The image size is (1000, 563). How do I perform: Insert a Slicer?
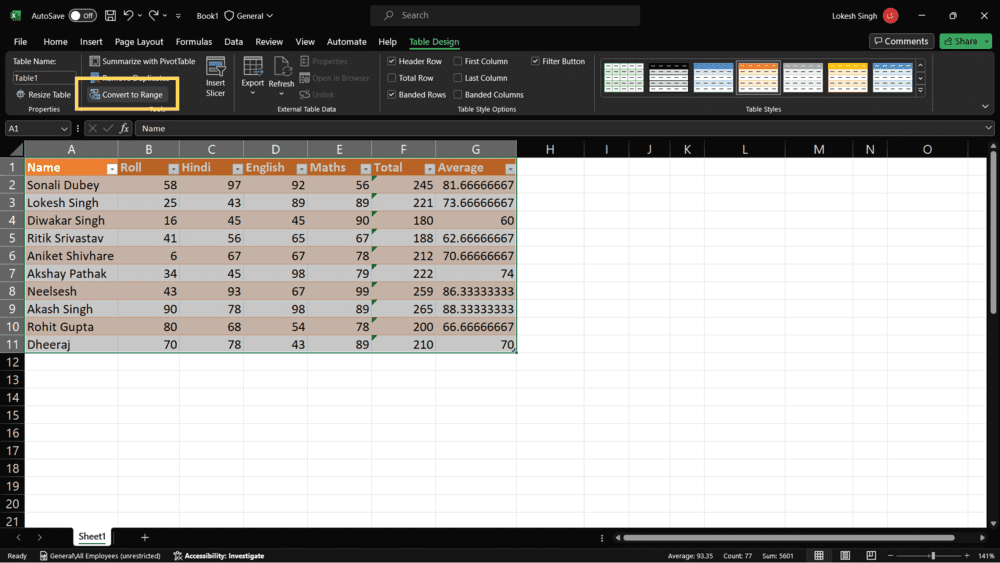(216, 77)
